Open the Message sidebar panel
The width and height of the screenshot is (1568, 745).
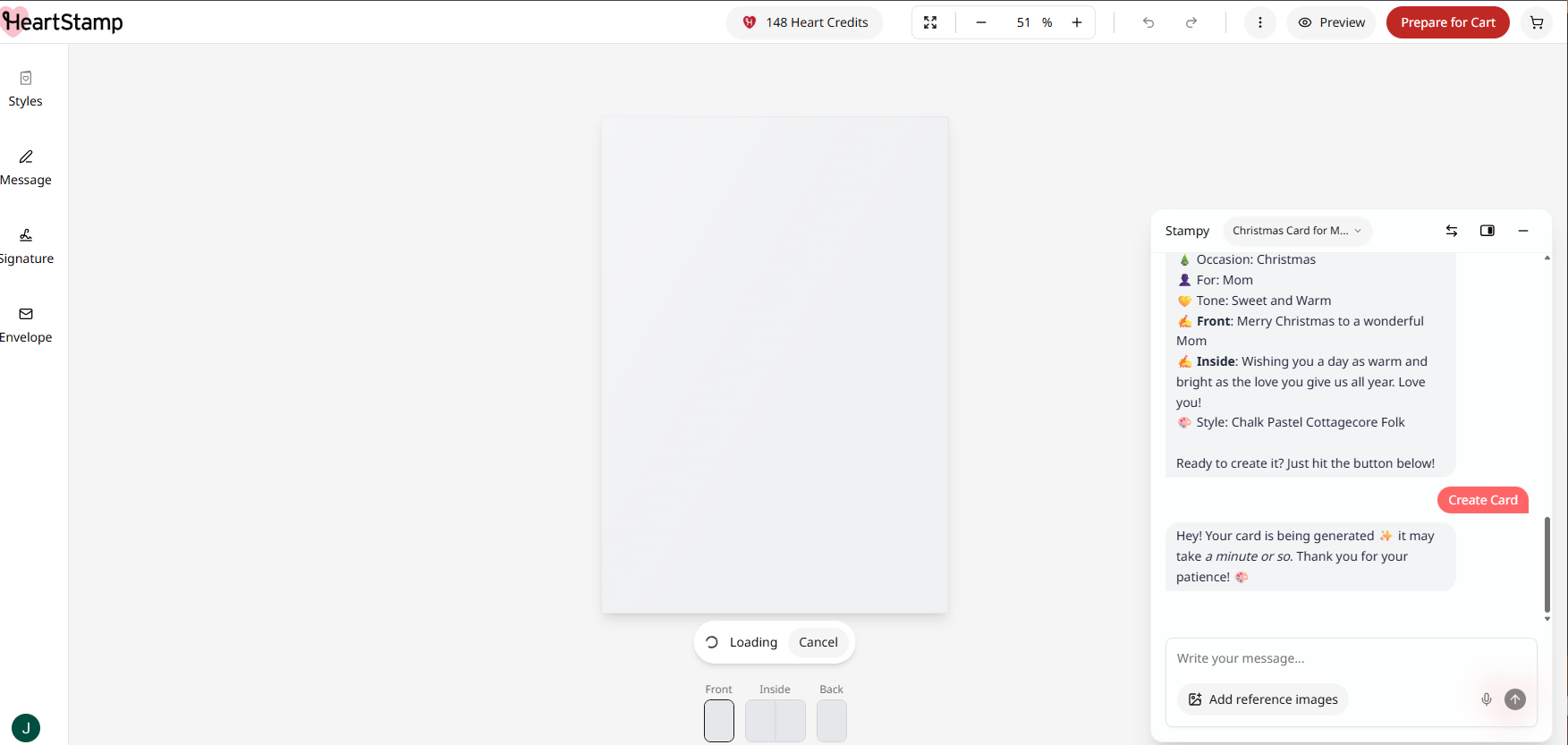tap(26, 168)
